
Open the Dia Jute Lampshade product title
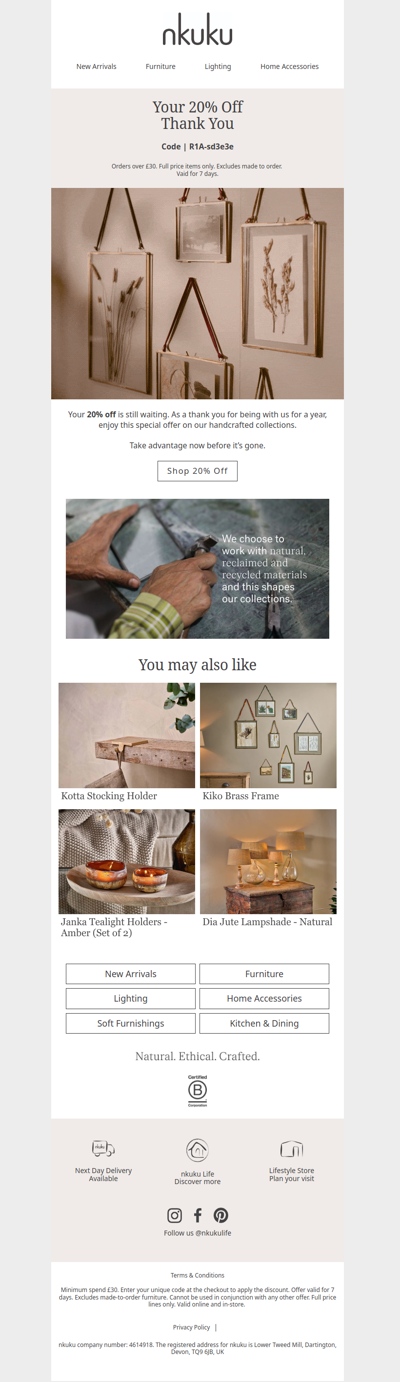[x=267, y=922]
